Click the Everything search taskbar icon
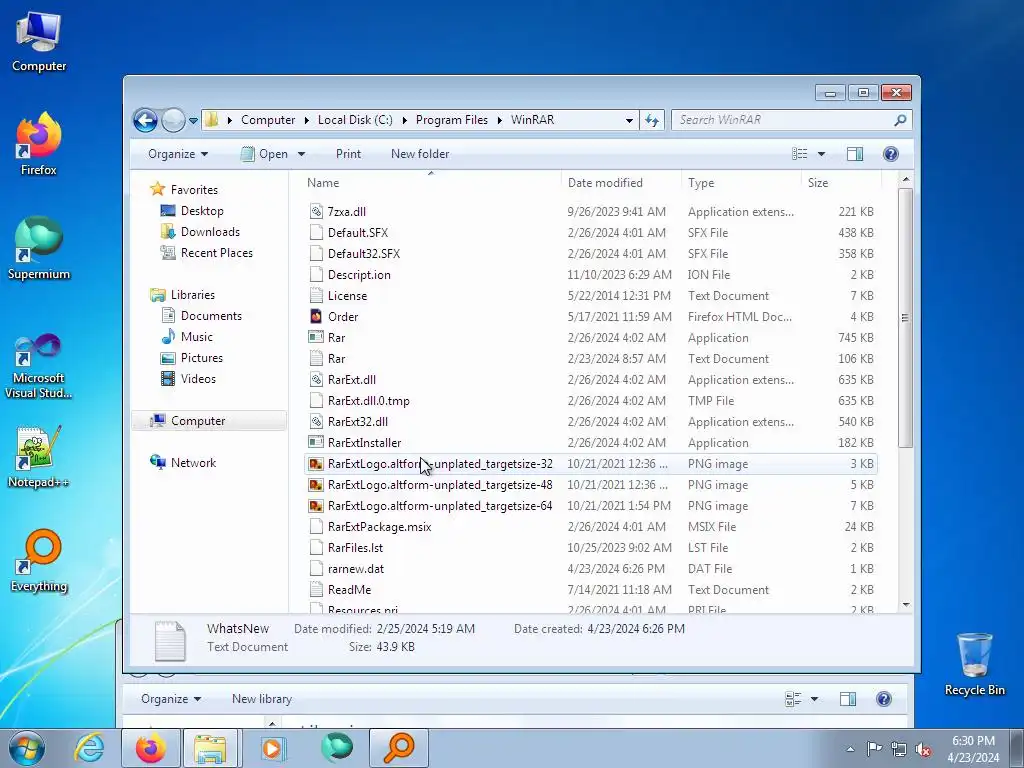1024x768 pixels. 399,748
